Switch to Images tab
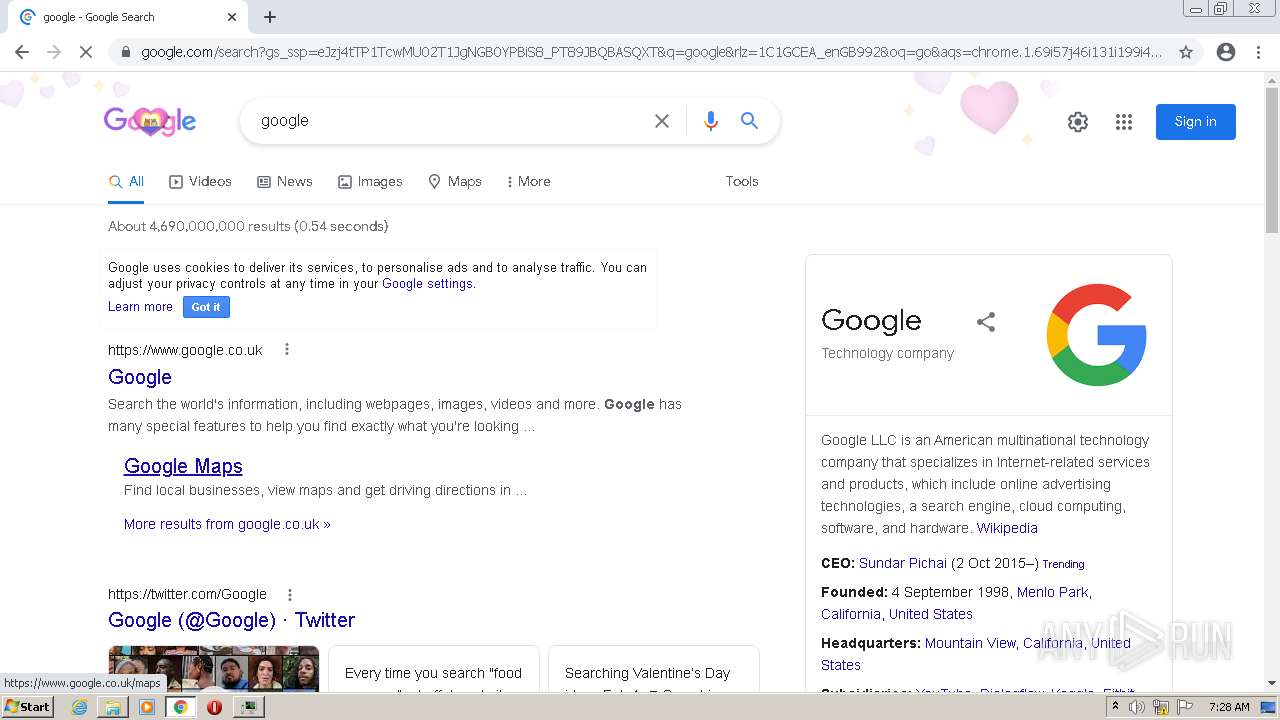 [370, 182]
